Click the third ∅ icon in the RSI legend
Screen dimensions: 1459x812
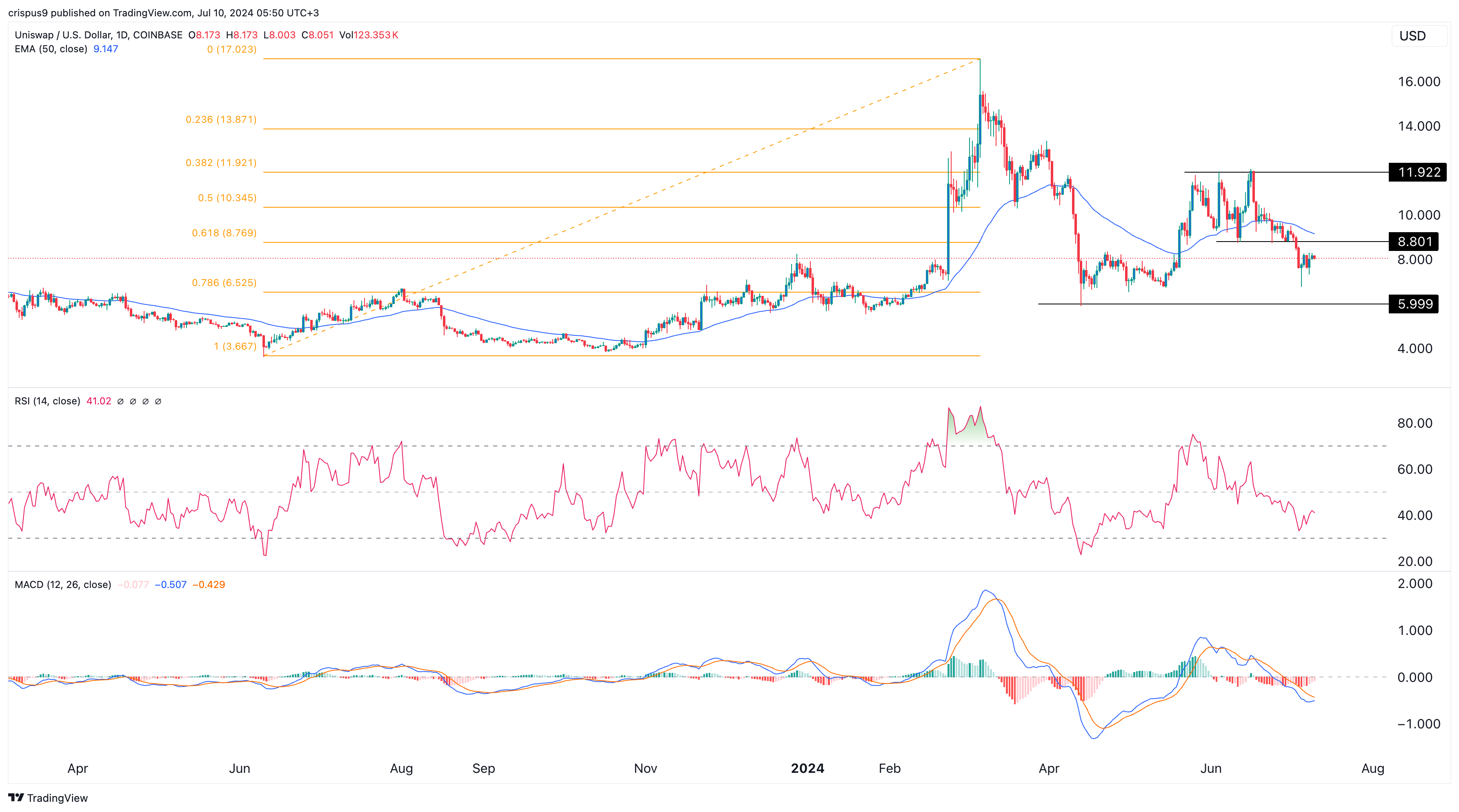(145, 402)
